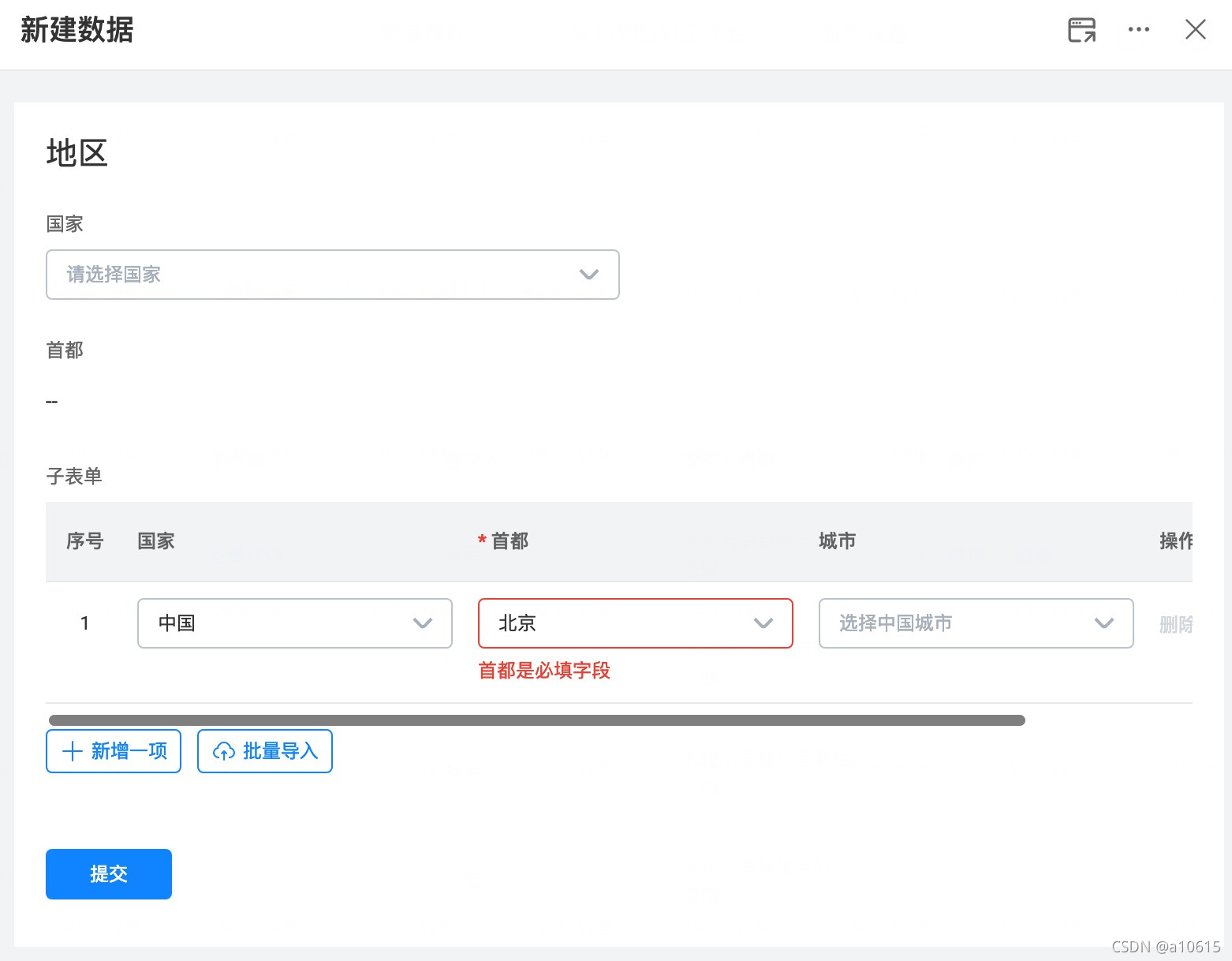Click the 序号 column header
This screenshot has width=1232, height=961.
pyautogui.click(x=84, y=541)
